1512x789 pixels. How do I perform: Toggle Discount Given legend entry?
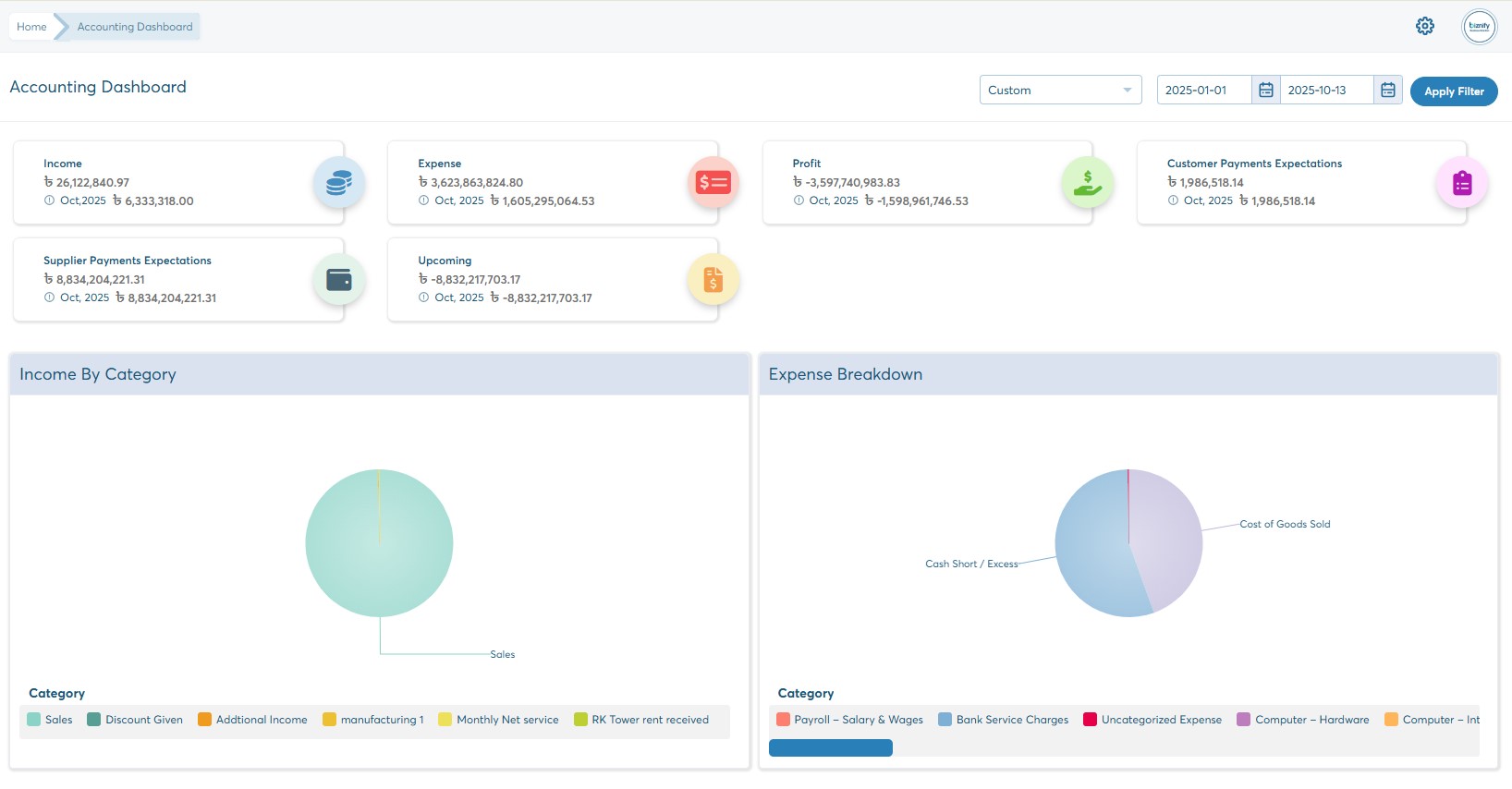pyautogui.click(x=135, y=720)
